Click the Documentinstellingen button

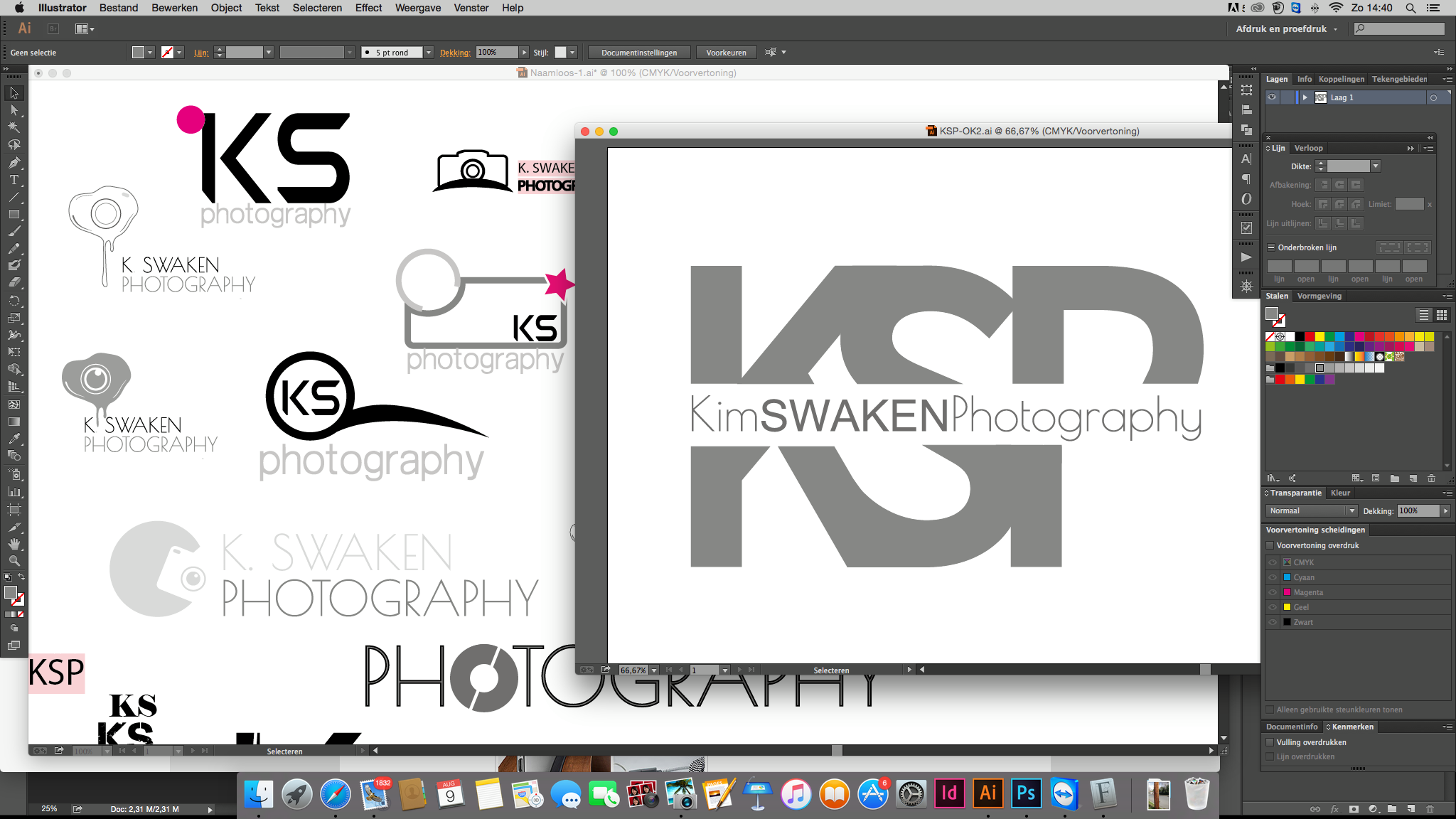639,53
